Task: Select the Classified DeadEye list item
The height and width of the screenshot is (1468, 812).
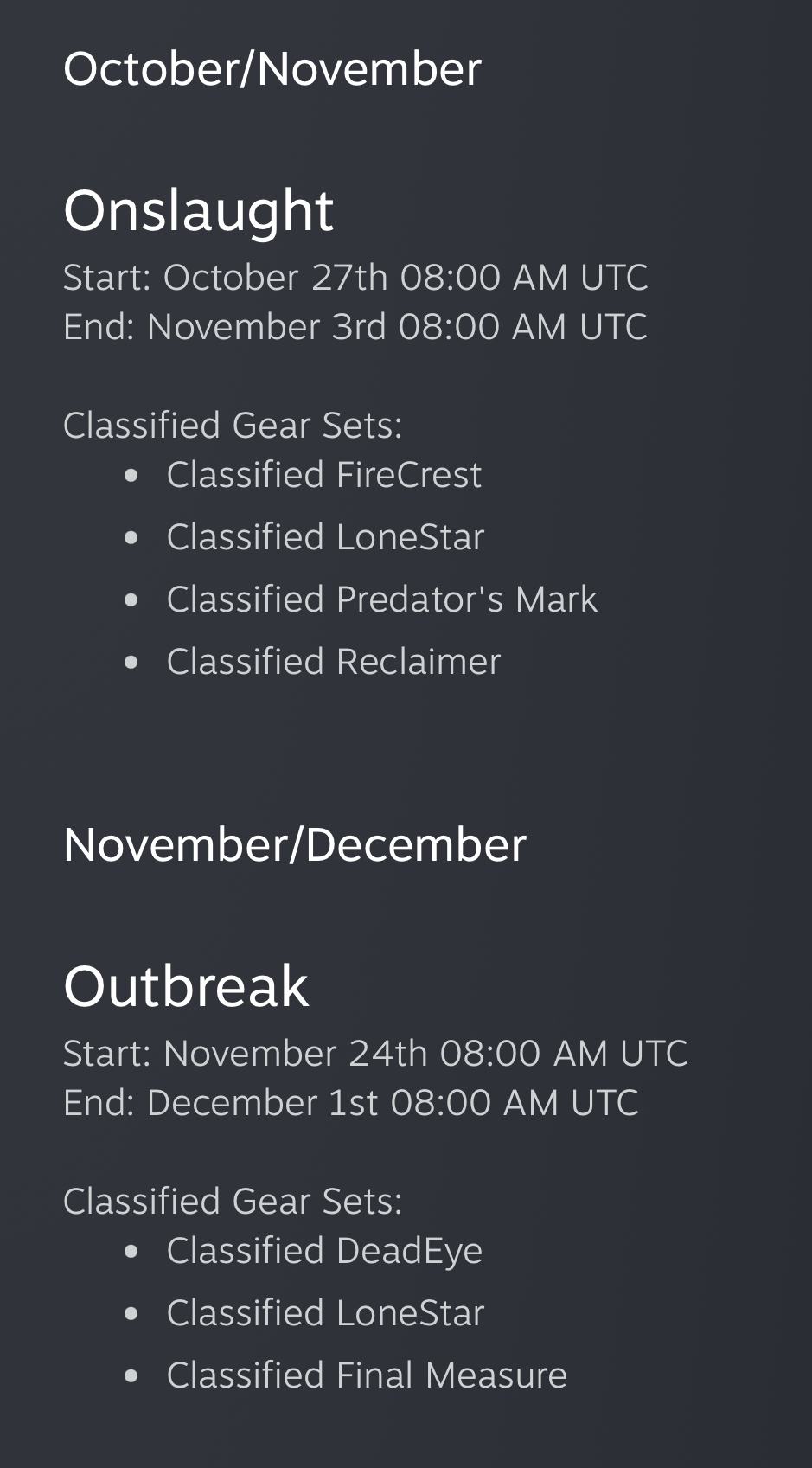Action: coord(324,1251)
